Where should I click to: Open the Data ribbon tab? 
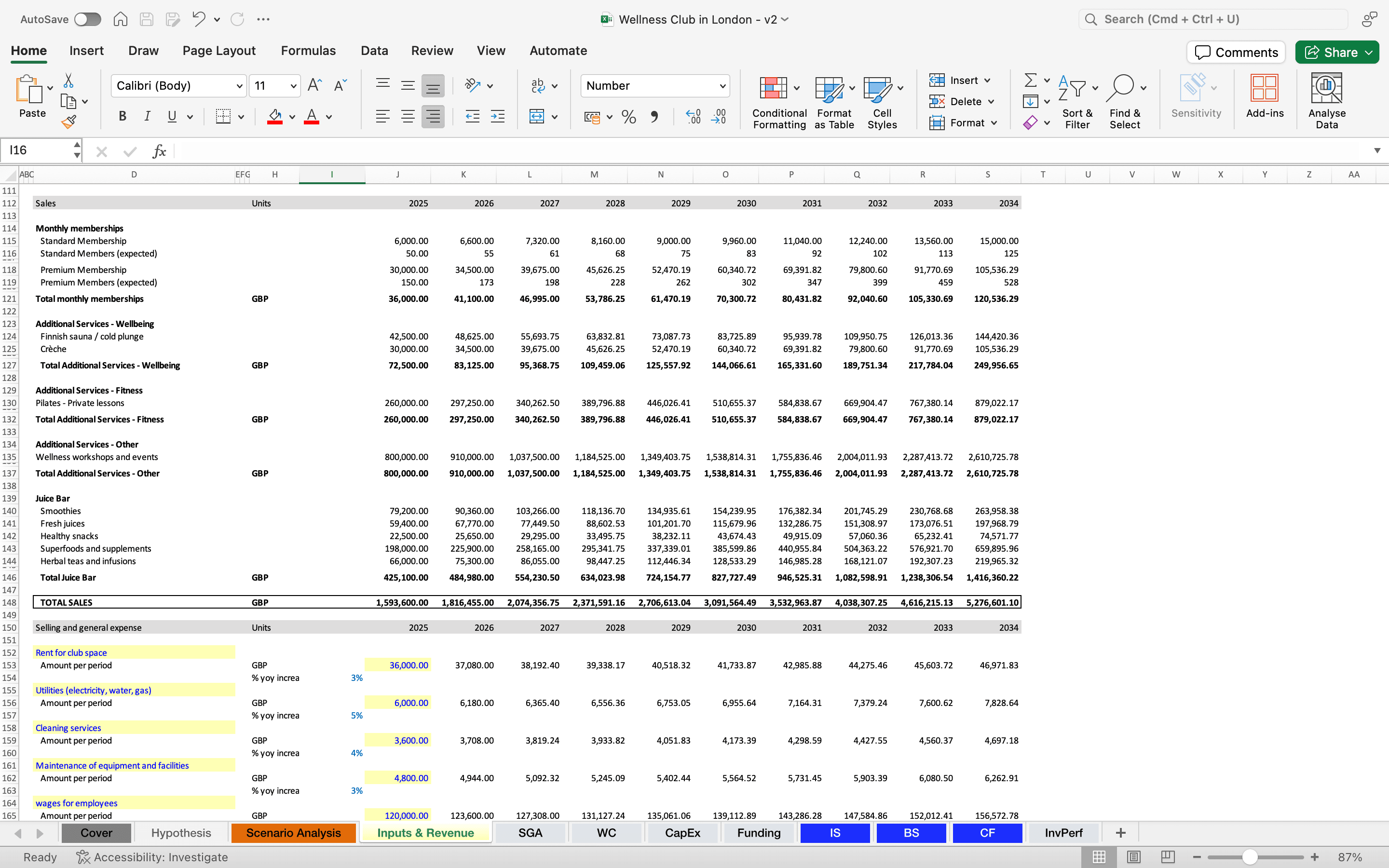tap(374, 51)
